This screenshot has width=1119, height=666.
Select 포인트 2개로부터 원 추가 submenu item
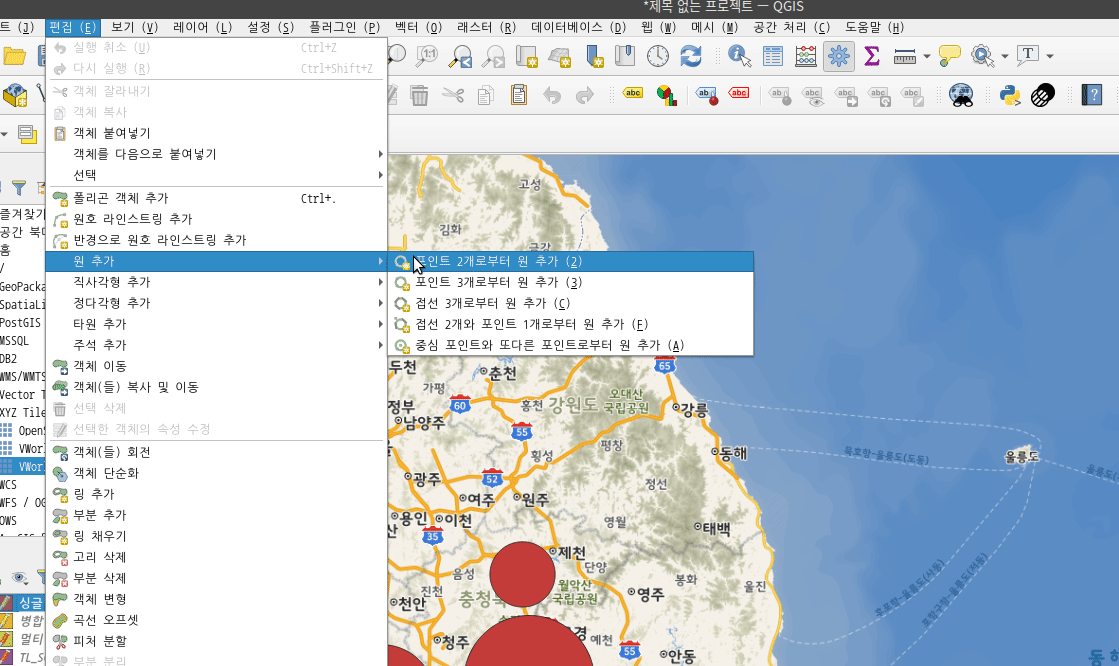pos(570,261)
